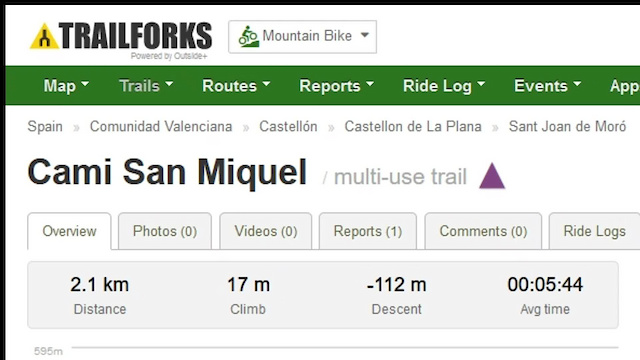Open the Reports (1) tab
The width and height of the screenshot is (640, 360).
[x=368, y=231]
